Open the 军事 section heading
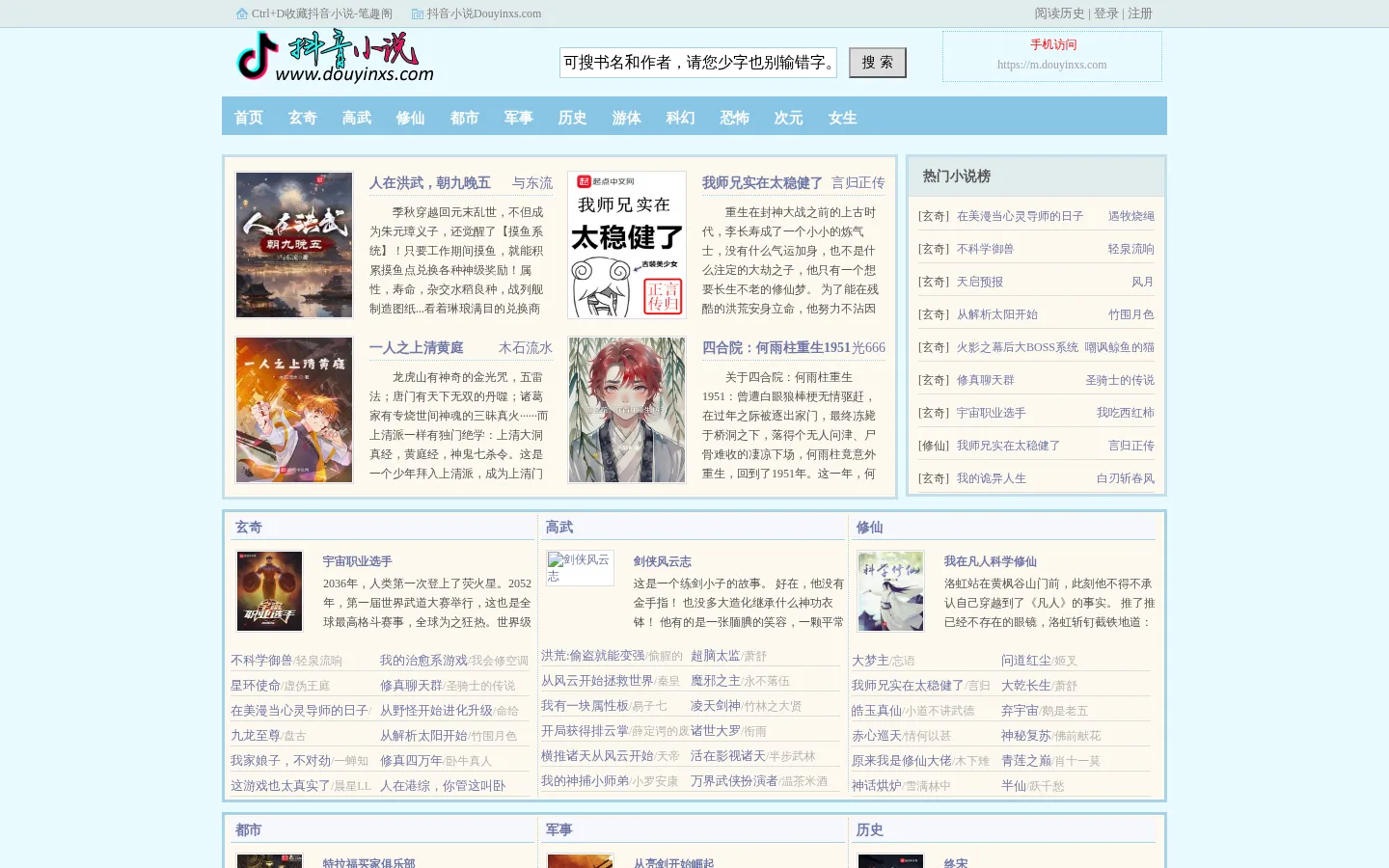 click(x=559, y=829)
